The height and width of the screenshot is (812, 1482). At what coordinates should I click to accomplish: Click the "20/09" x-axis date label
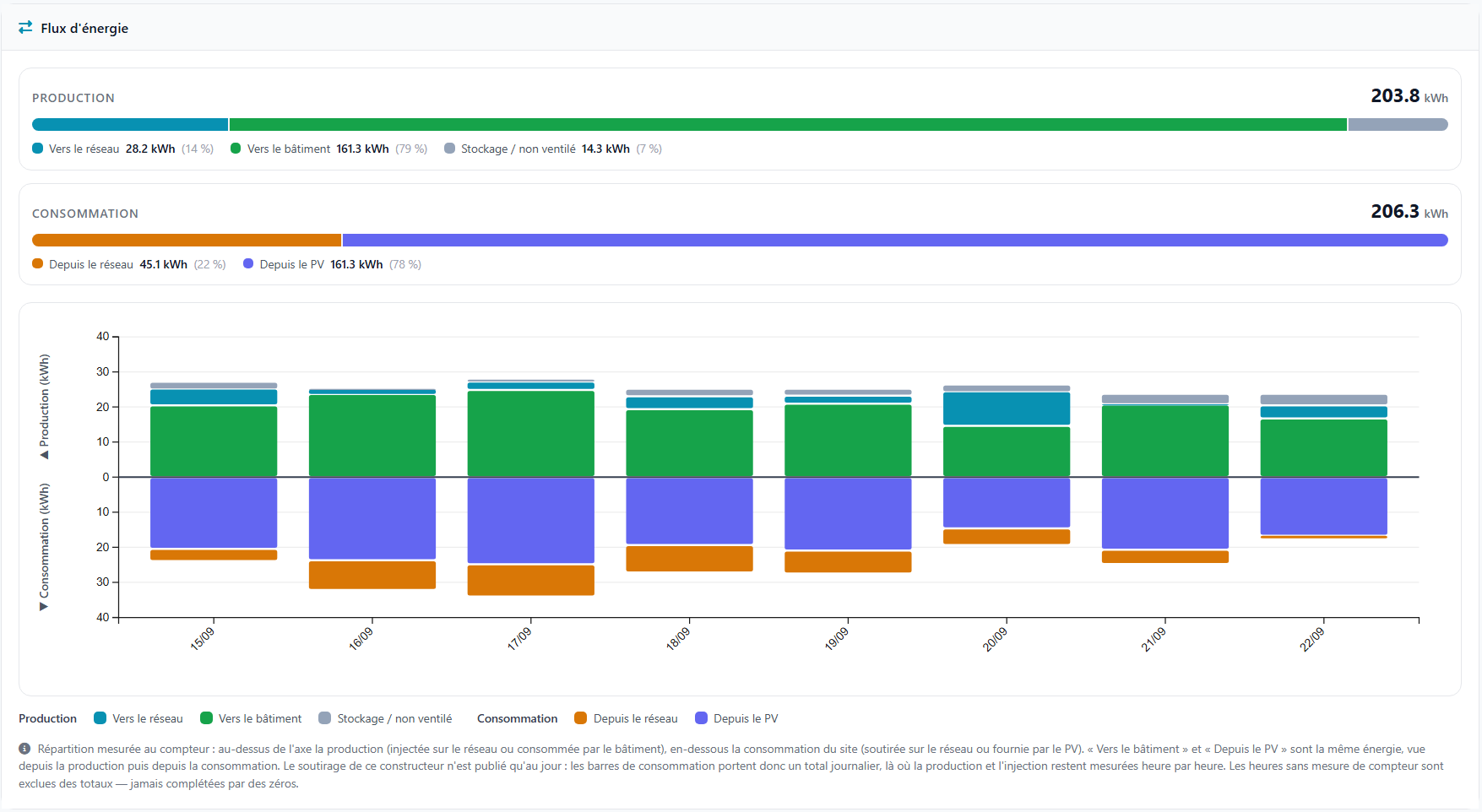coord(996,639)
